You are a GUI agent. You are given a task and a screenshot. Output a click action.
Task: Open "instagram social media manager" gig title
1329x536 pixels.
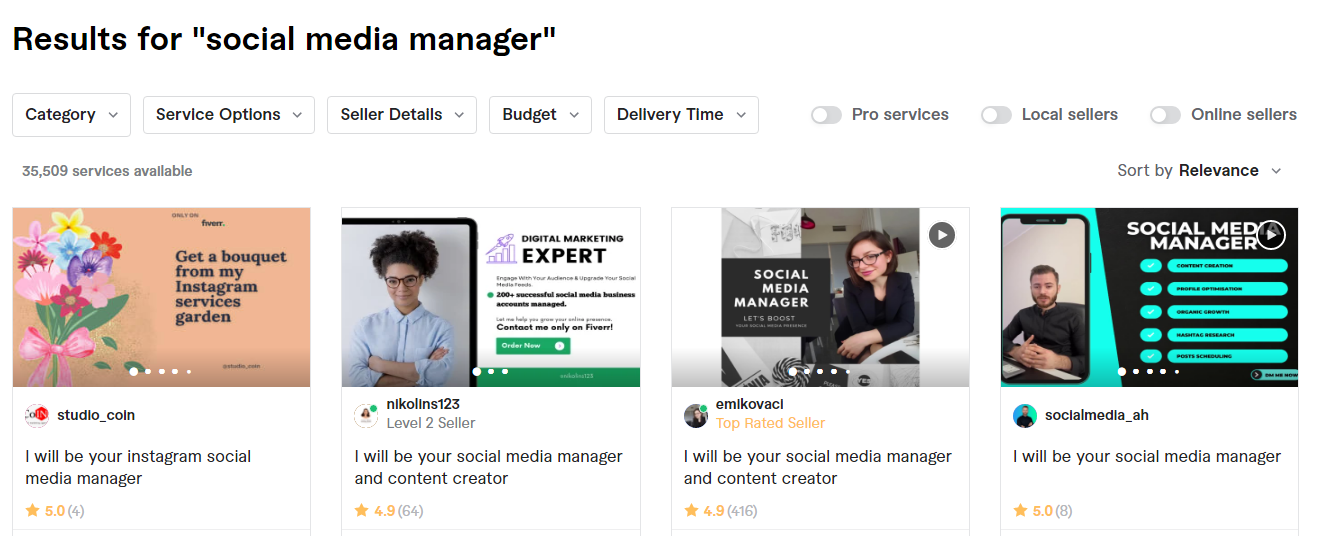138,467
